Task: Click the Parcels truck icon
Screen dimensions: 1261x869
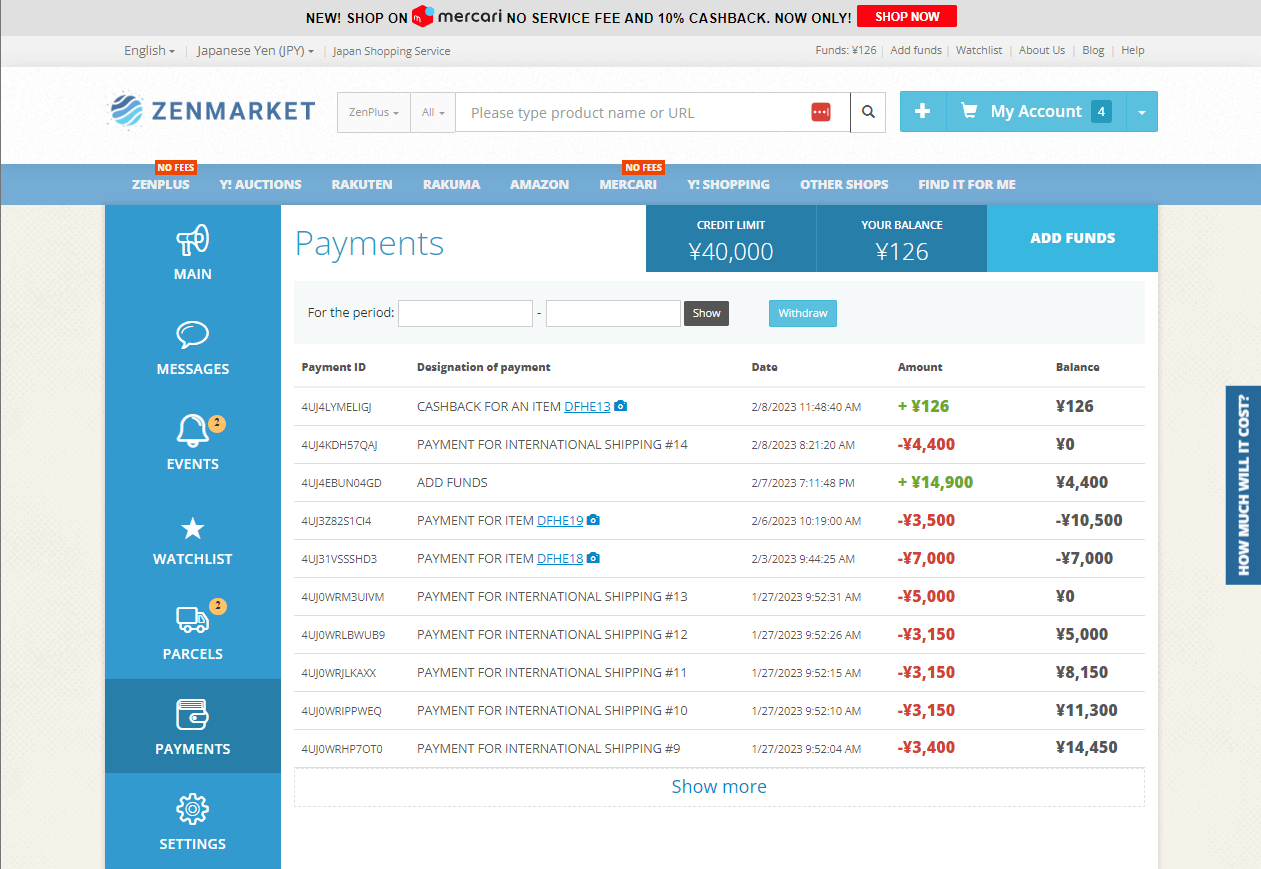Action: coord(192,620)
